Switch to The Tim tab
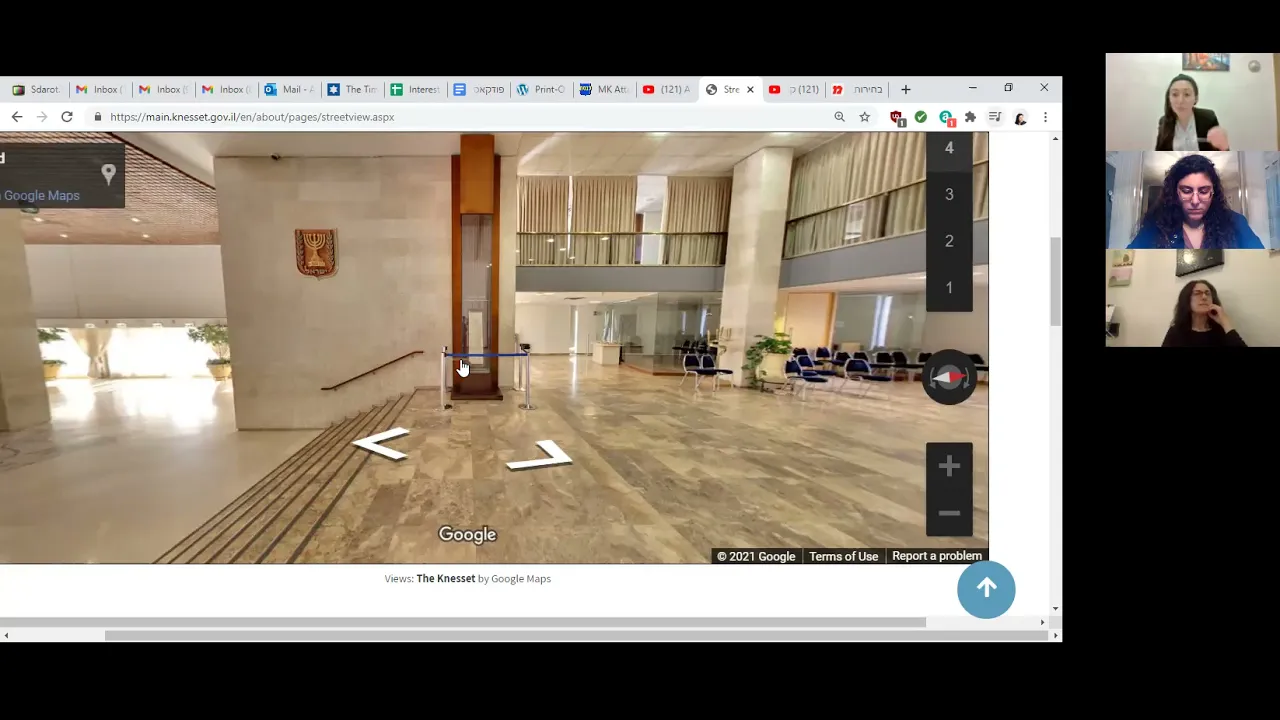This screenshot has height=720, width=1280. click(352, 89)
